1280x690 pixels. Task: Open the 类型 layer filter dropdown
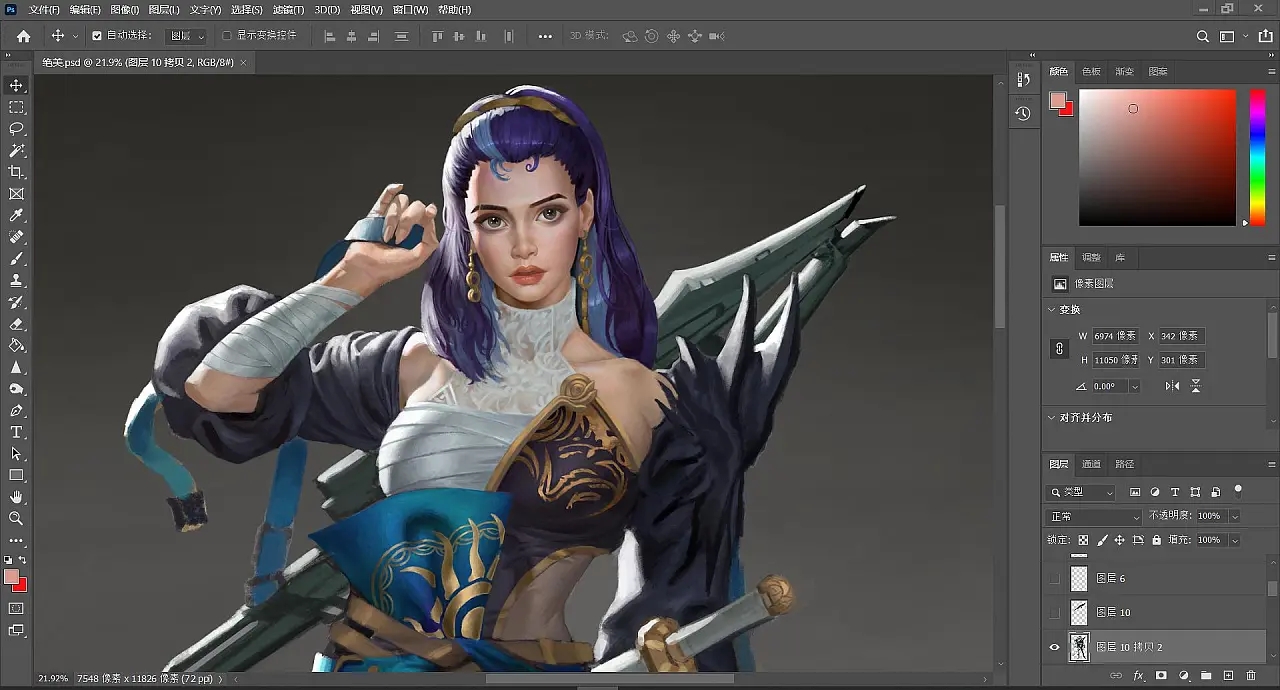pyautogui.click(x=1081, y=492)
